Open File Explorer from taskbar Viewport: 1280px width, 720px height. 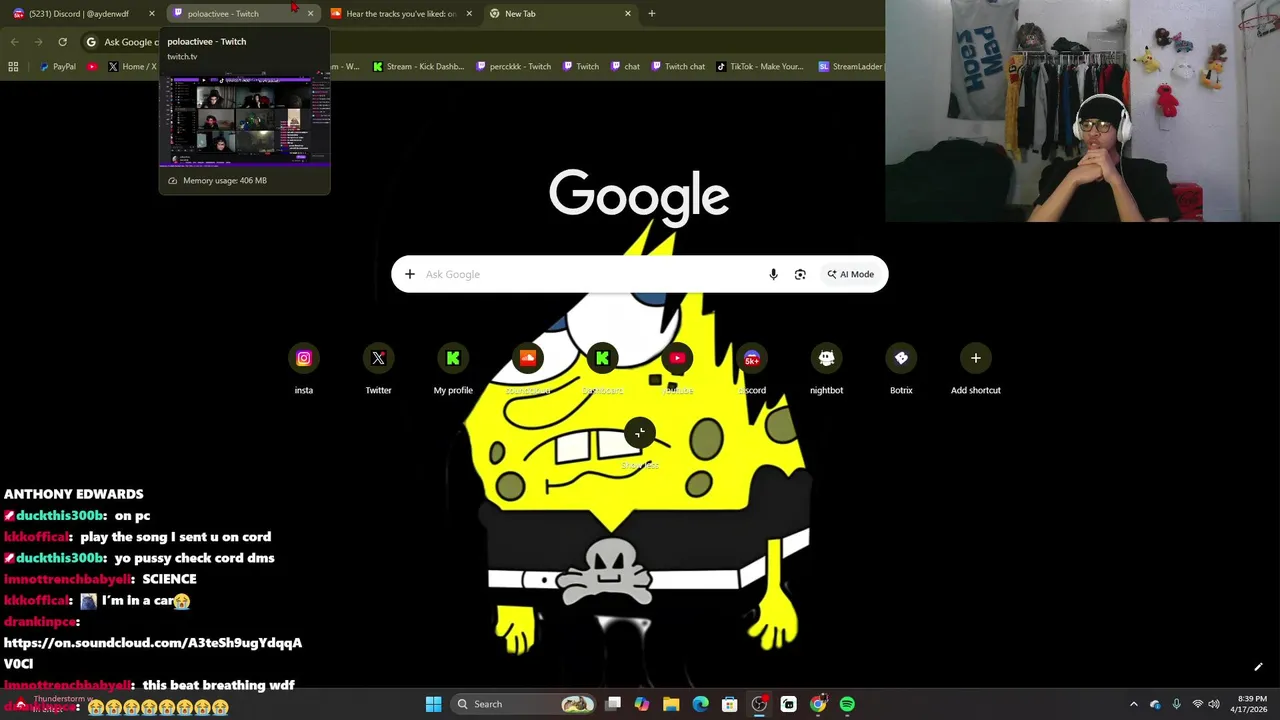point(671,704)
